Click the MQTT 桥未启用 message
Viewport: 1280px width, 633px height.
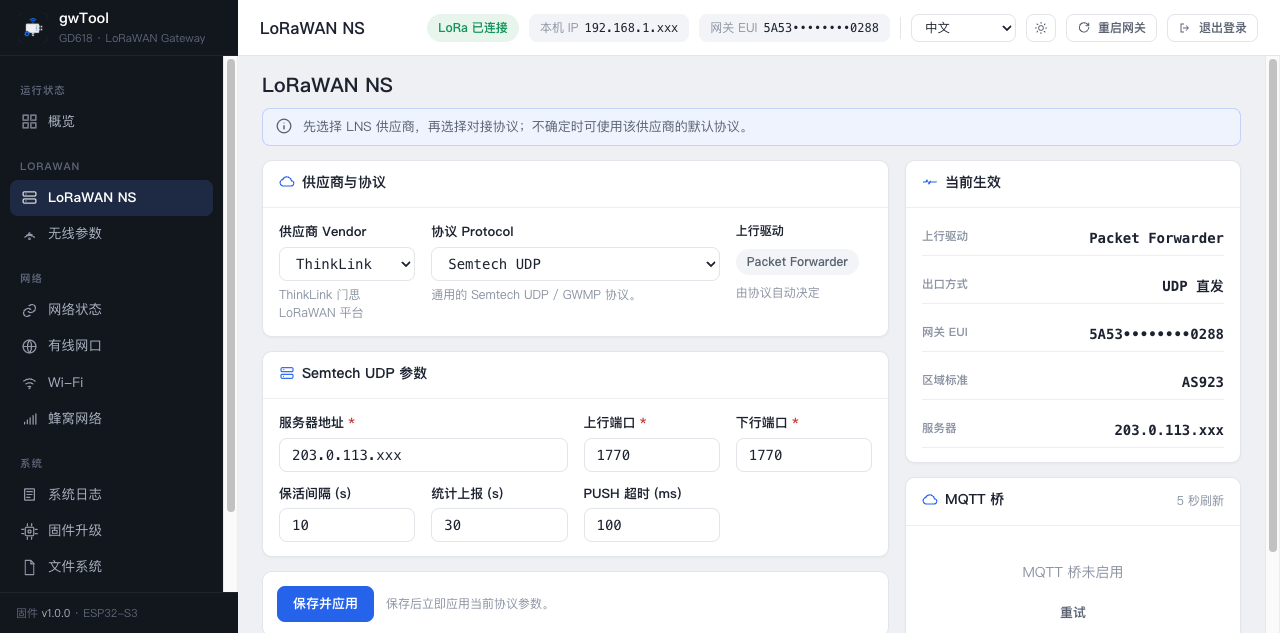(x=1073, y=572)
